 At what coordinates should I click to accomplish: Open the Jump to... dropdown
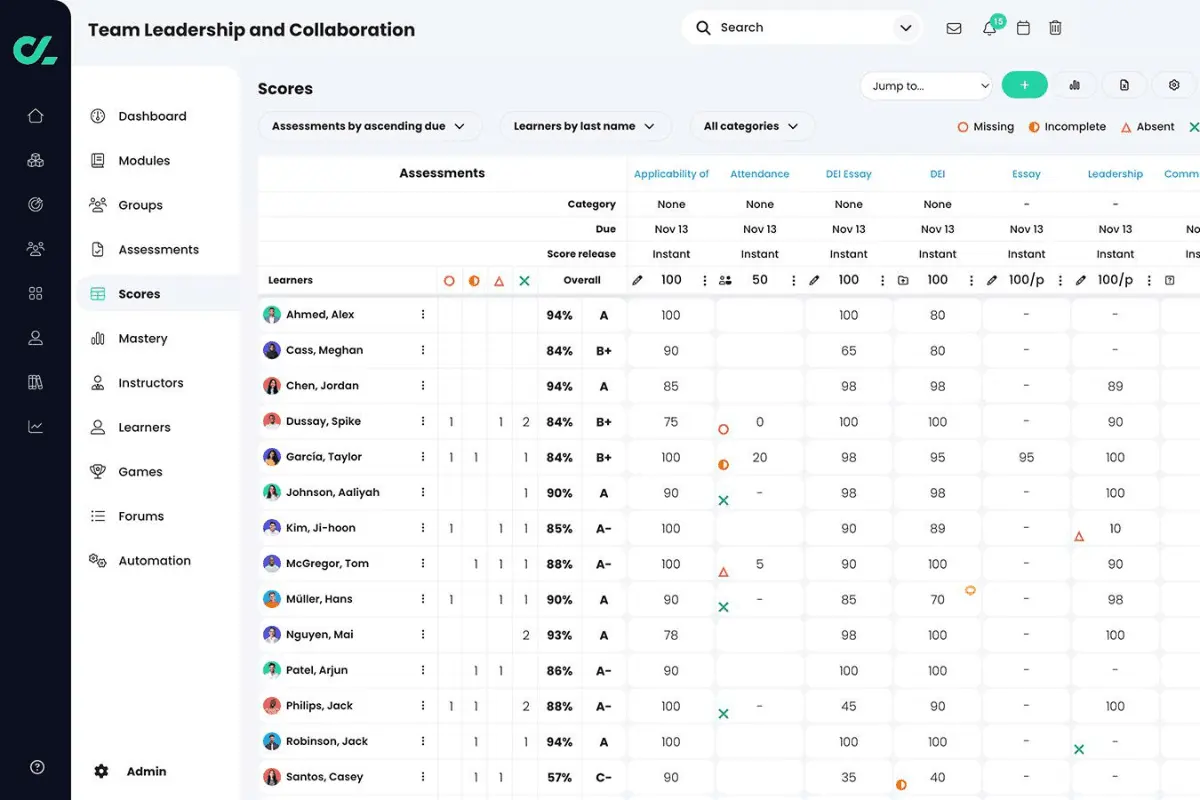(x=926, y=86)
